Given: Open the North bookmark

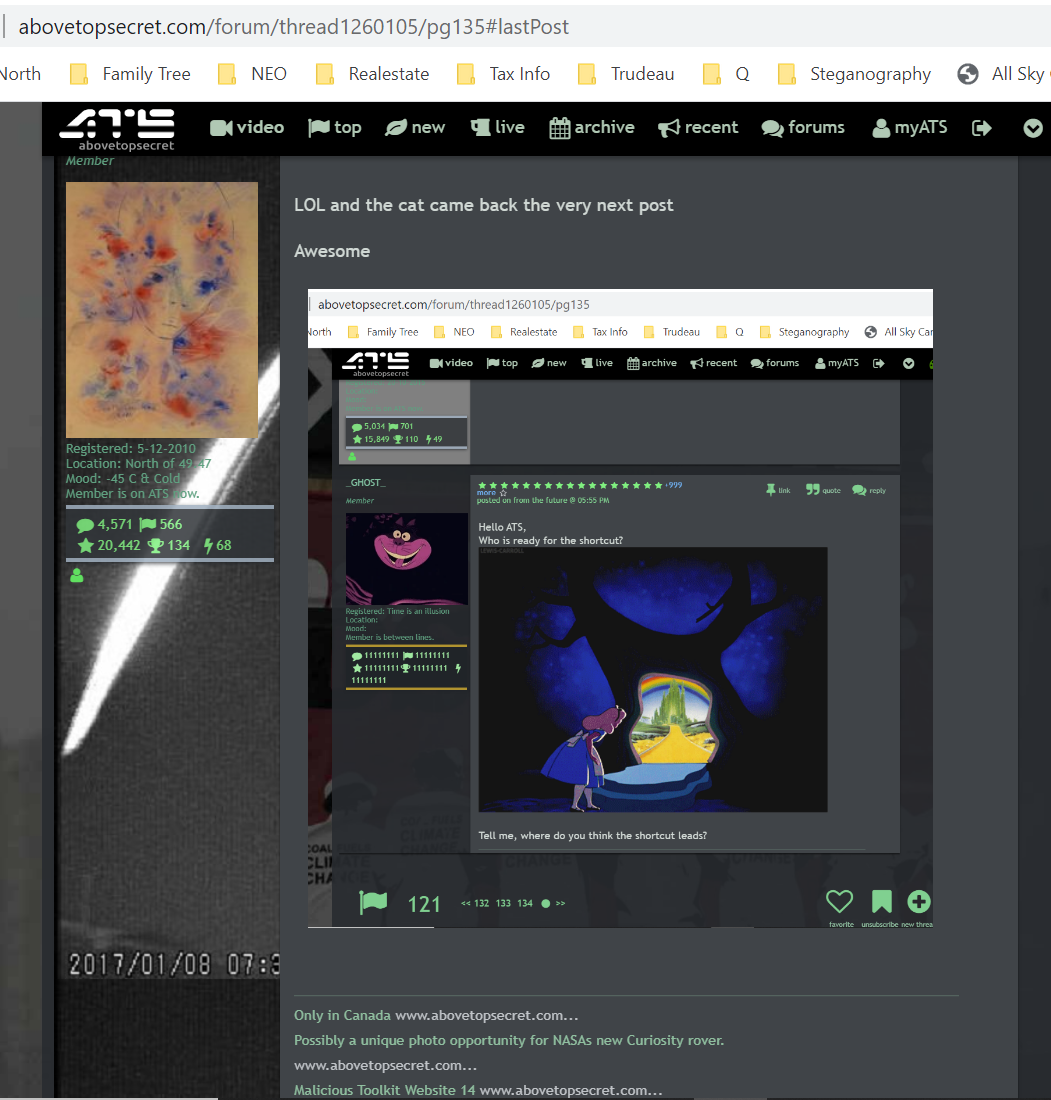Looking at the screenshot, I should point(20,74).
